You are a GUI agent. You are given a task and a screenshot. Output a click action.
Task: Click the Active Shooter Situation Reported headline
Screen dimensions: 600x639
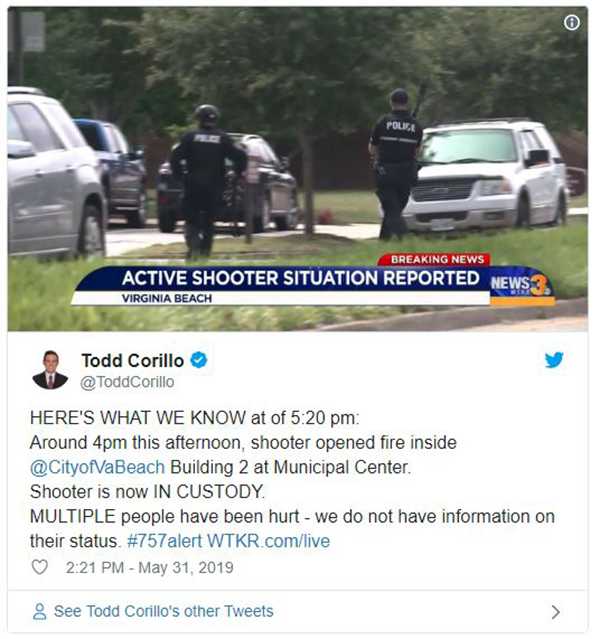(x=300, y=278)
